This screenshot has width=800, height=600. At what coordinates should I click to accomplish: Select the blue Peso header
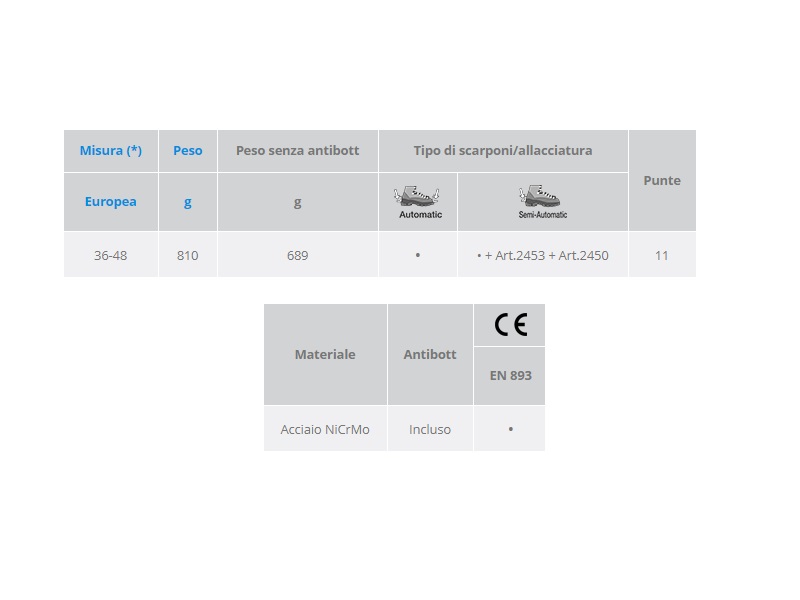188,151
